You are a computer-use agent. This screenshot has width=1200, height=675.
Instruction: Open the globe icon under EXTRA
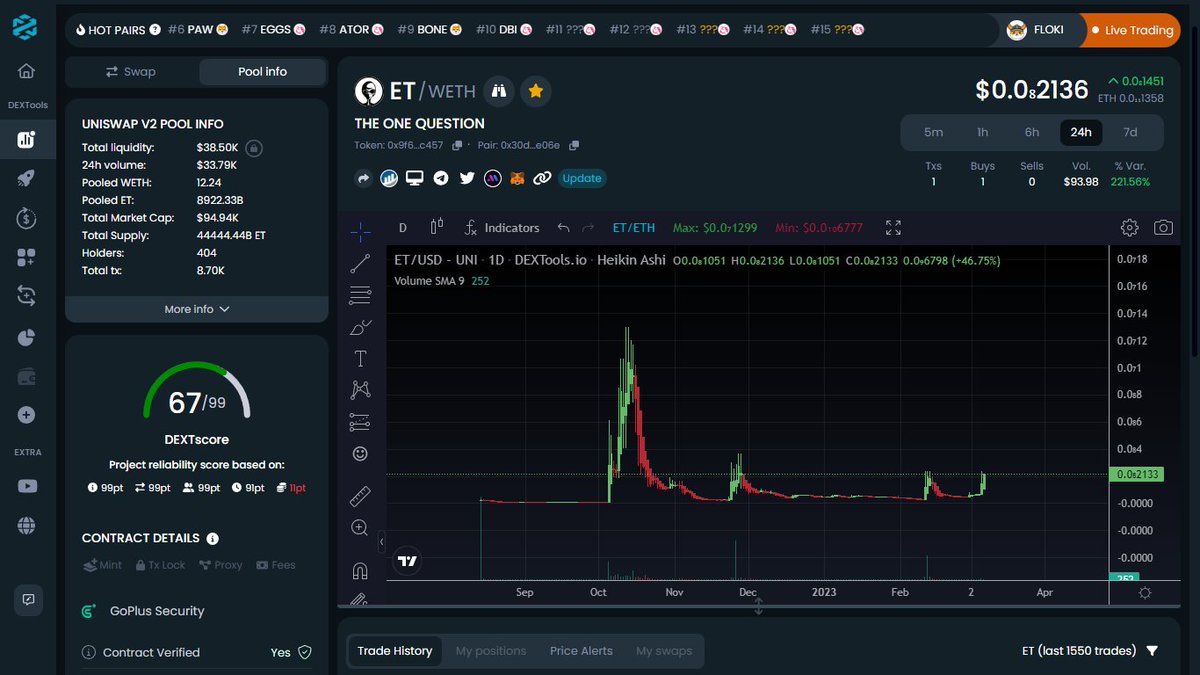pos(26,525)
